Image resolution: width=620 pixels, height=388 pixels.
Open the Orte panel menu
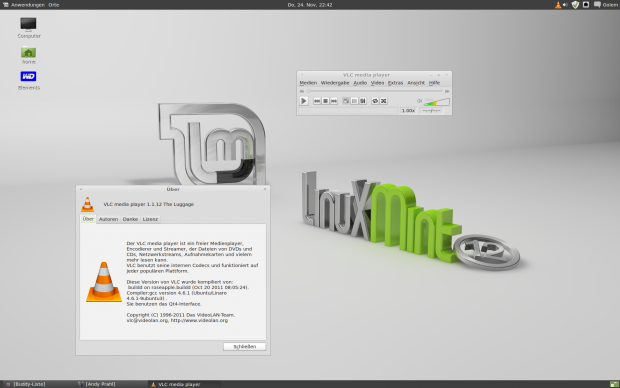pos(54,5)
